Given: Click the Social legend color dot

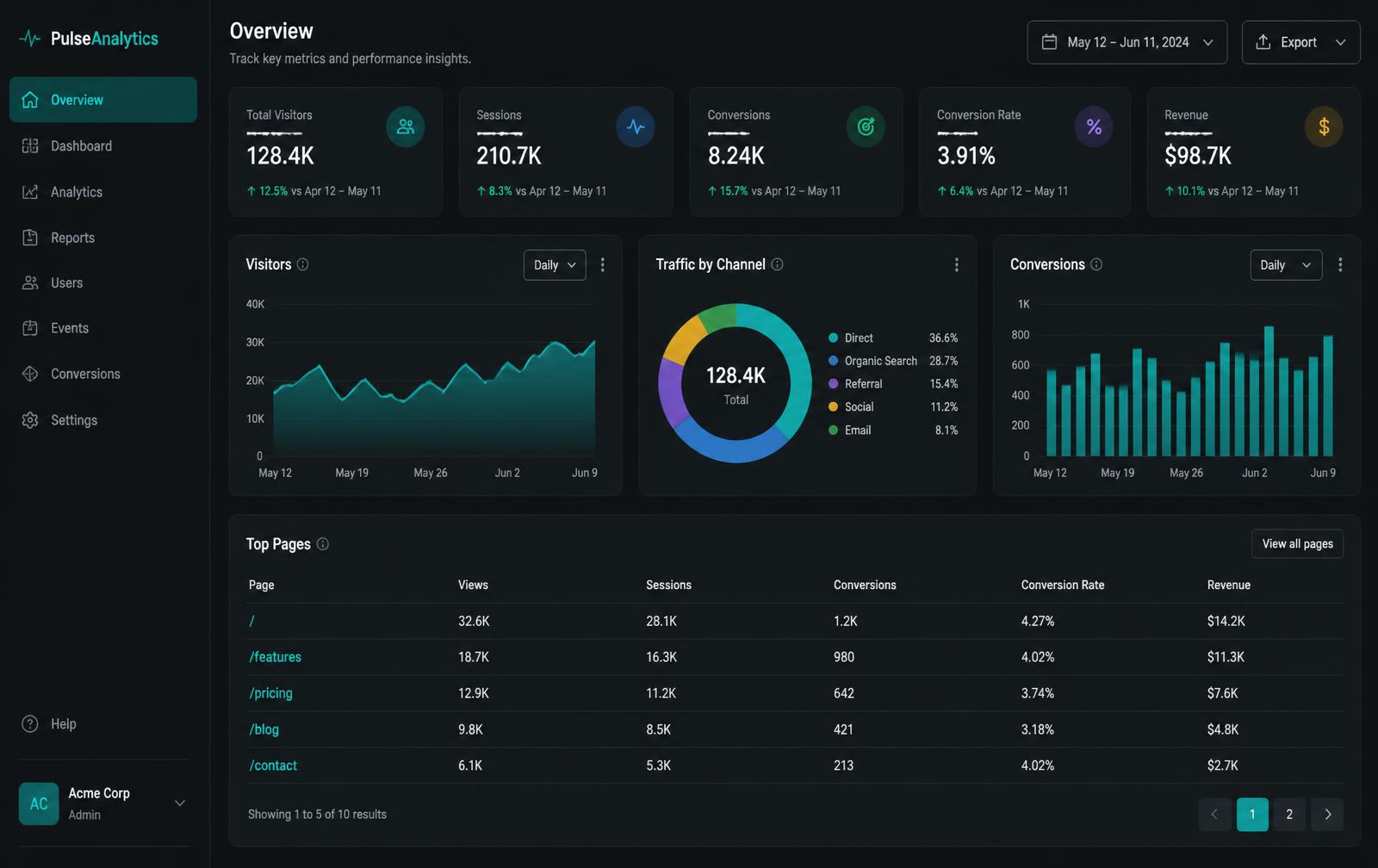Looking at the screenshot, I should coord(833,406).
